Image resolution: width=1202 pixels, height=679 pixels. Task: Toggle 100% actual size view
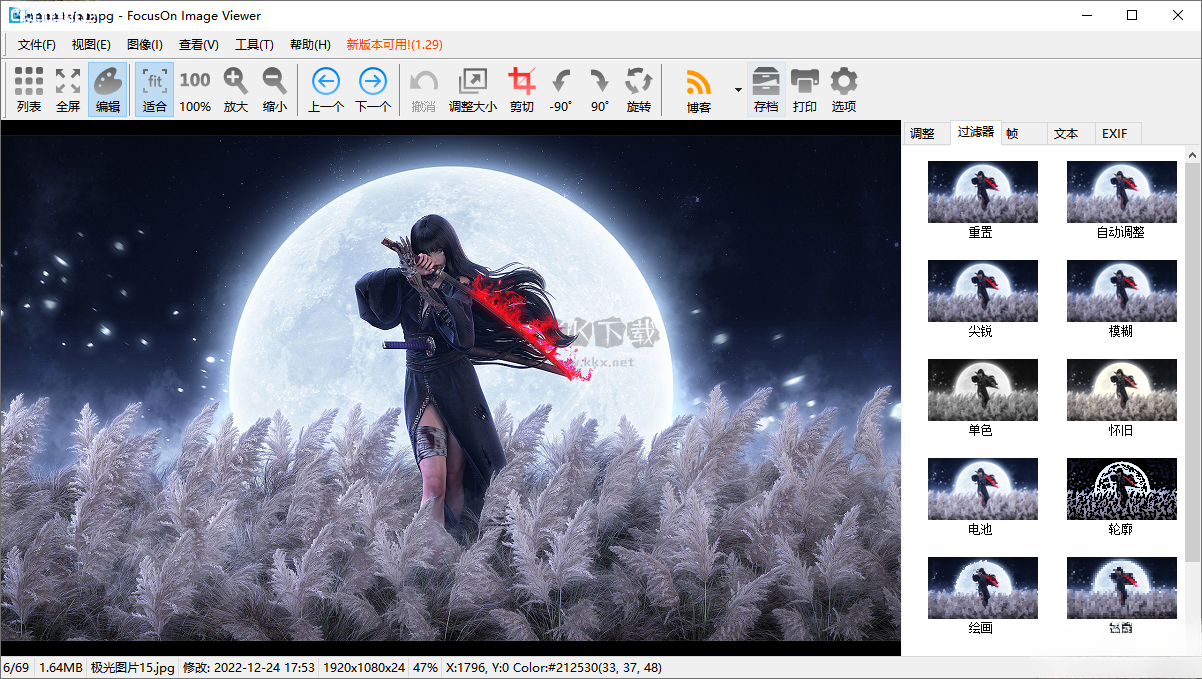click(x=195, y=90)
